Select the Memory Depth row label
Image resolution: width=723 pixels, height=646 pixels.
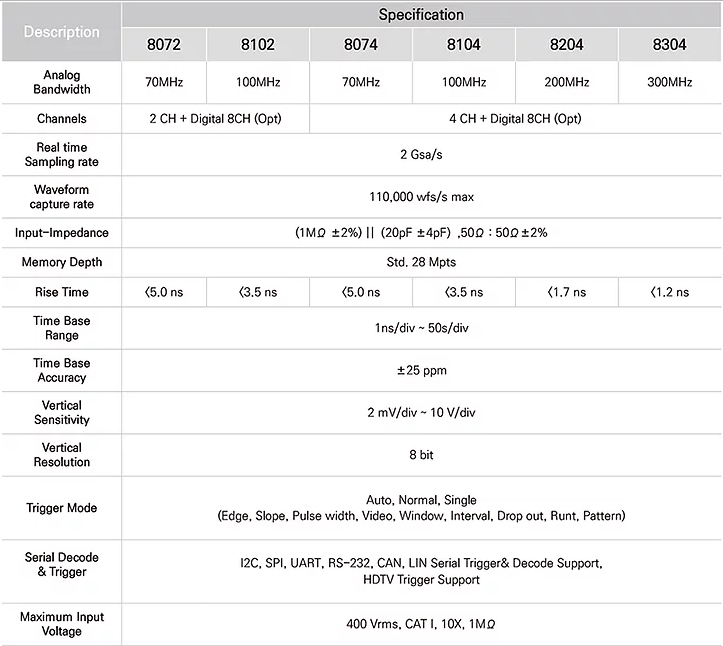click(x=61, y=262)
